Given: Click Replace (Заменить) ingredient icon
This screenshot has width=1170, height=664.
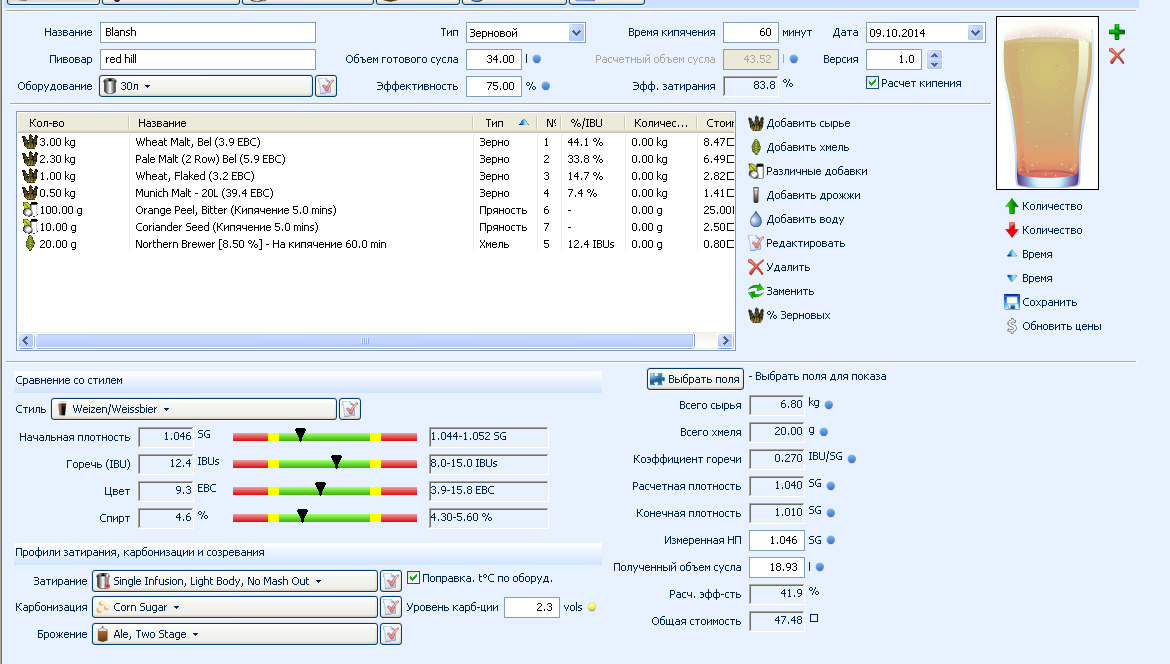Looking at the screenshot, I should (x=756, y=291).
